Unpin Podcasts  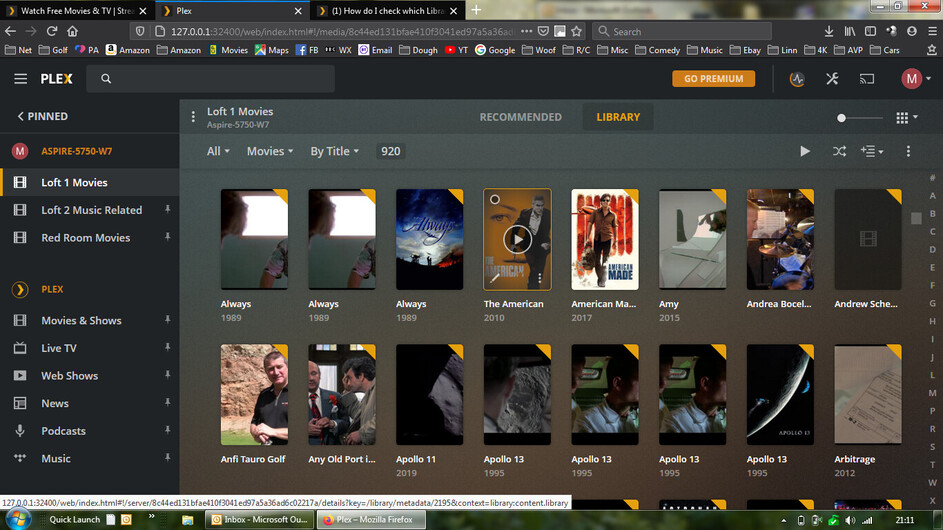coord(168,431)
